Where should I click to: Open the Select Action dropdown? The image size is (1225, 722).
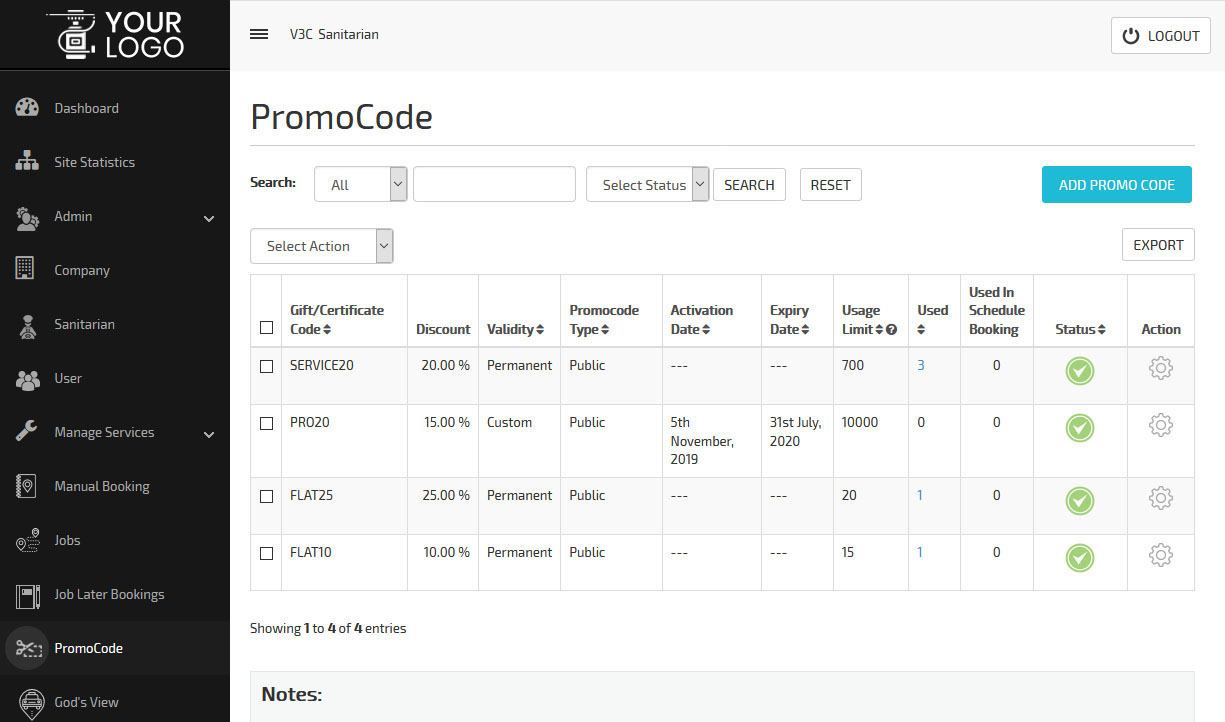[x=322, y=246]
